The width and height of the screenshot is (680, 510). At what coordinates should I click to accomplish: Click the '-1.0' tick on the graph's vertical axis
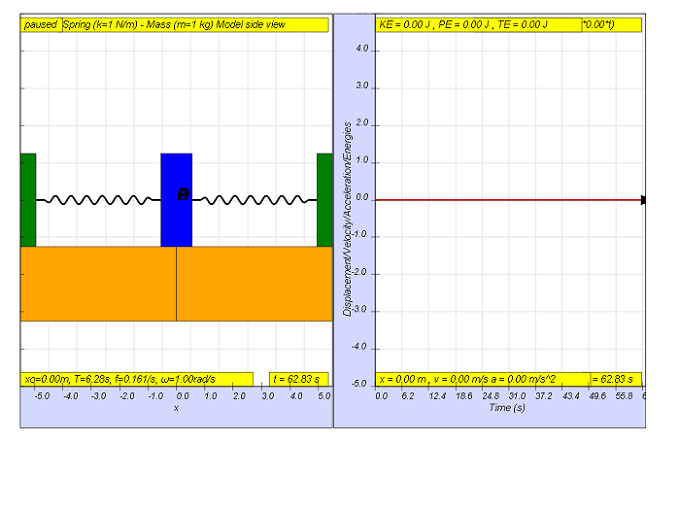(361, 235)
